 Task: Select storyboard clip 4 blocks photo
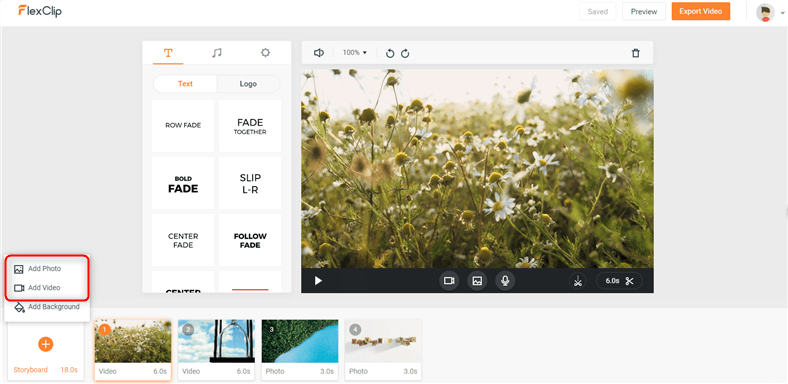[383, 350]
